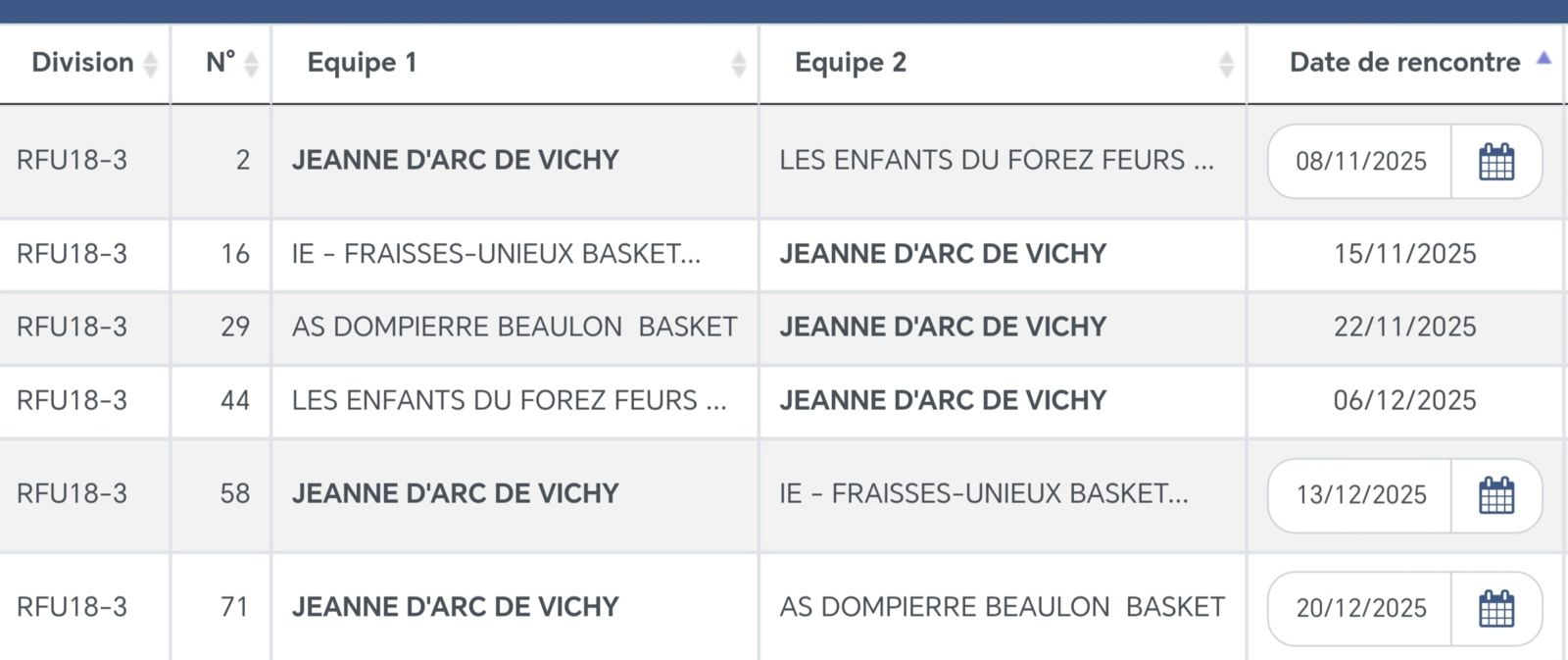Click the 15/11/2025 date cell
Viewport: 1568px width, 660px height.
click(1404, 254)
